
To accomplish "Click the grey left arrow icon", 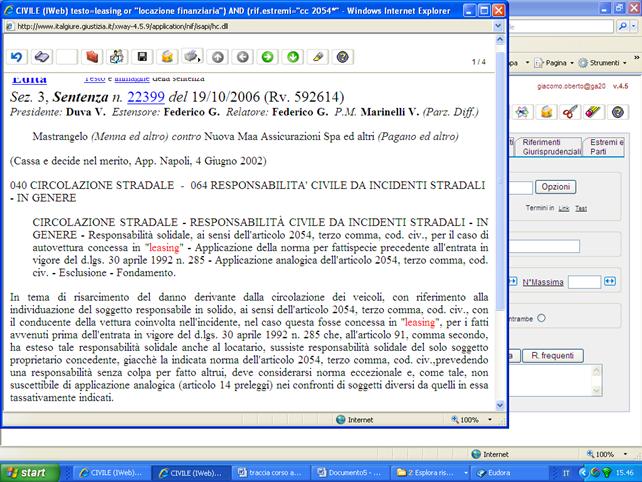I will [242, 57].
